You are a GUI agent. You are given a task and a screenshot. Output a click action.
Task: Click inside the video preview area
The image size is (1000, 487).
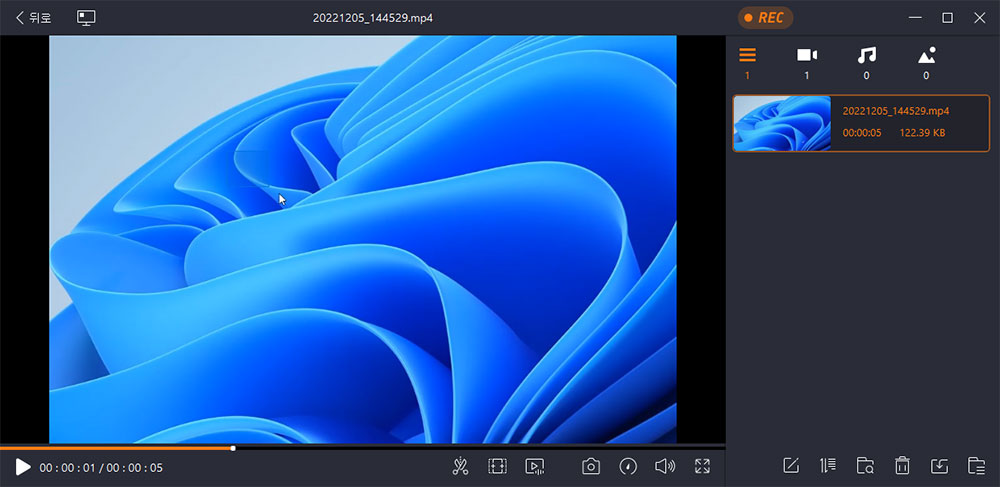click(362, 239)
